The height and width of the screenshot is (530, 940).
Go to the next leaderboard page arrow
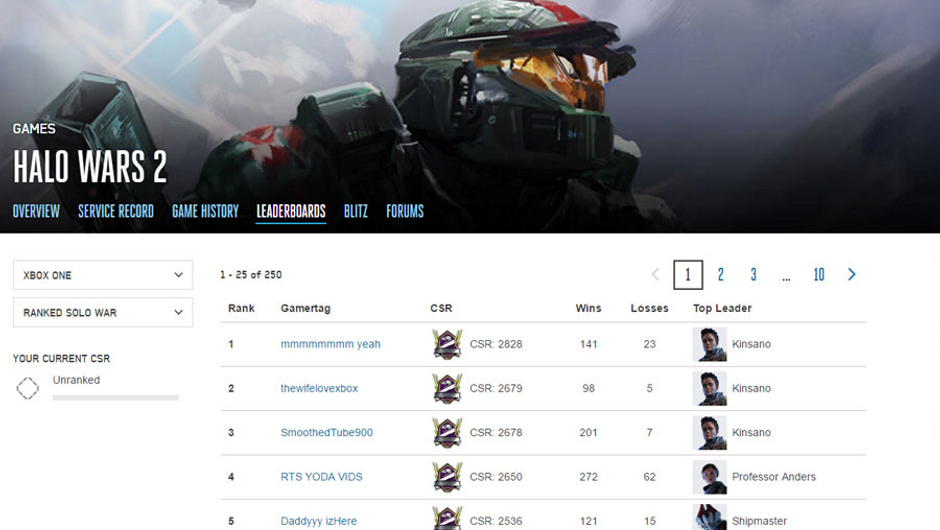click(851, 275)
